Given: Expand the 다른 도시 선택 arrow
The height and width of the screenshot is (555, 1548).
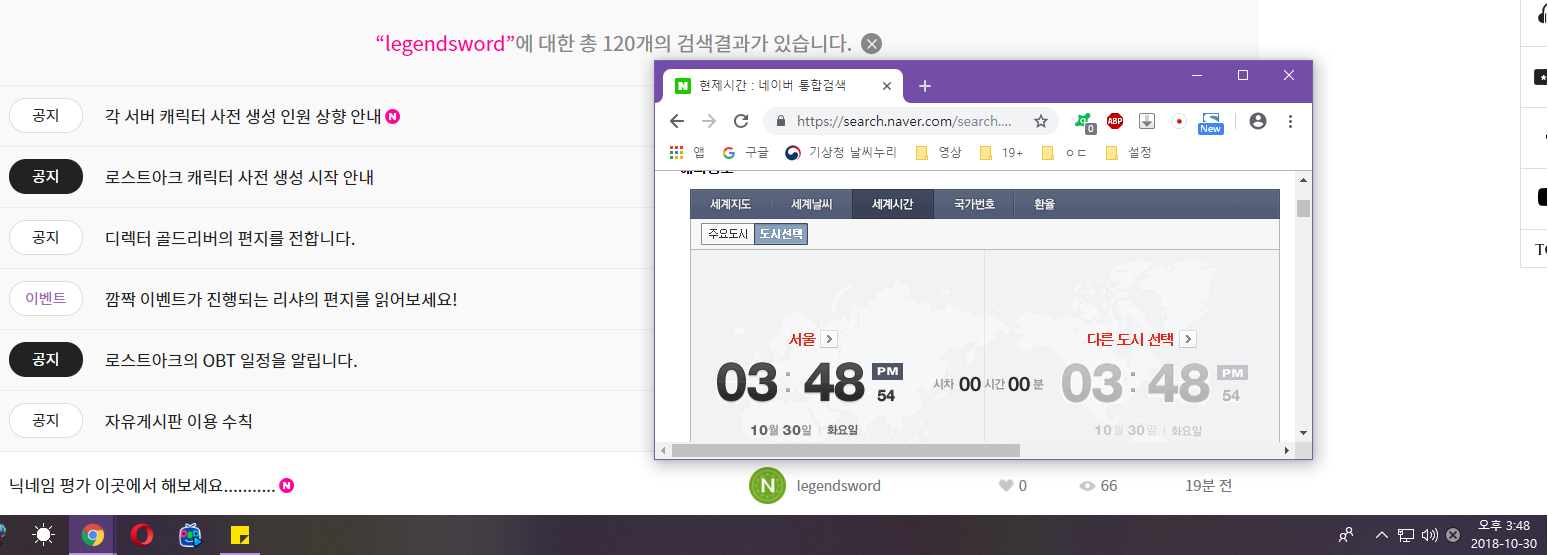Looking at the screenshot, I should [x=1188, y=339].
